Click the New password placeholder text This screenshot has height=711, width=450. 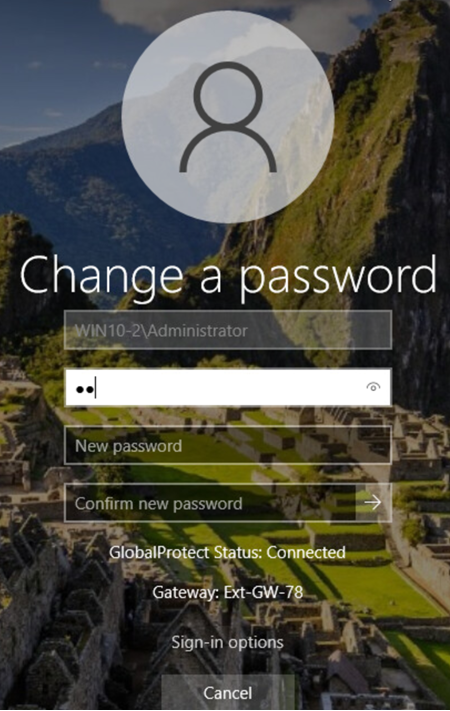click(128, 446)
